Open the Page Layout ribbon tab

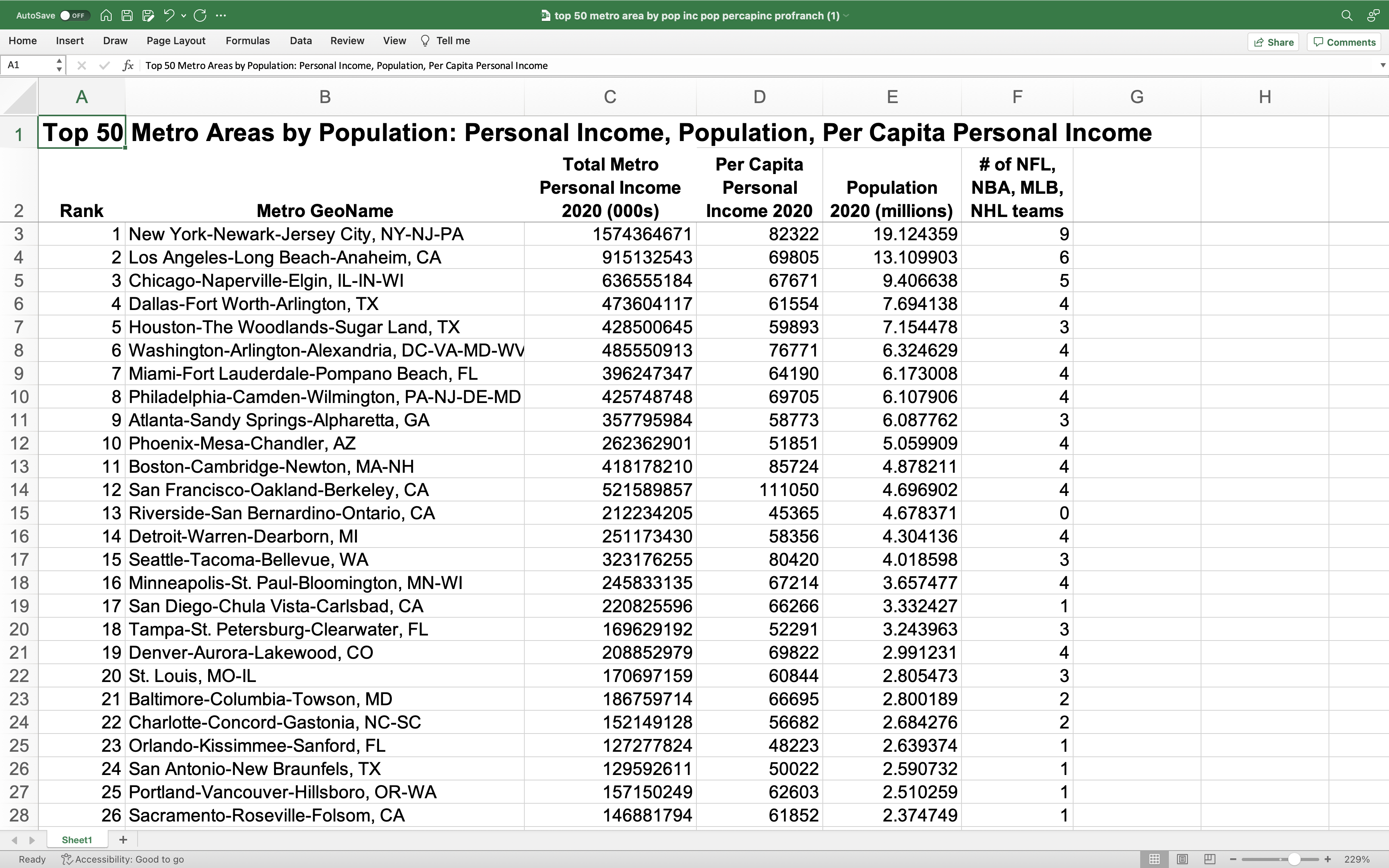176,41
